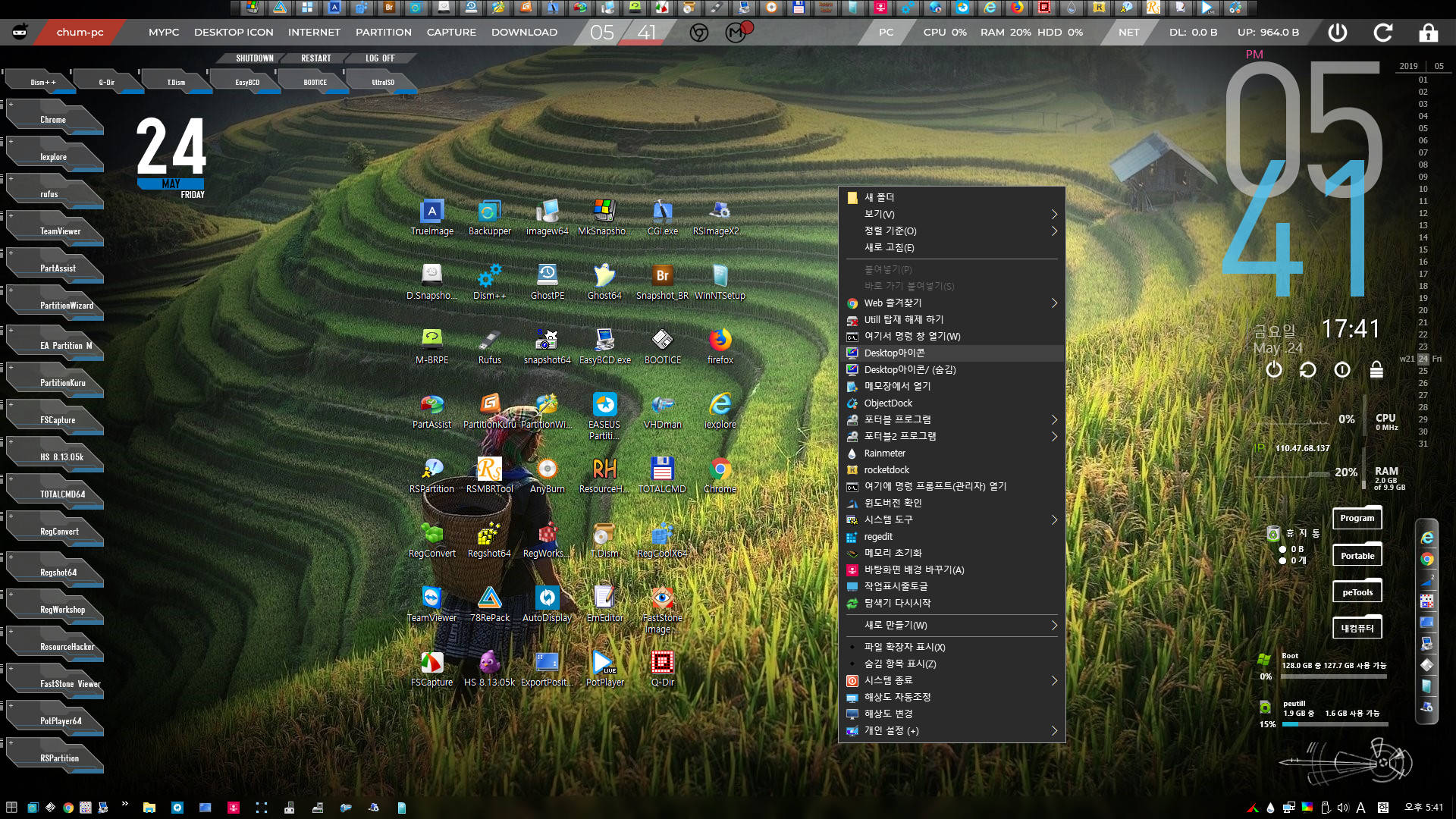Viewport: 1456px width, 819px height.
Task: Choose 해상도 변경 menu entry
Action: point(952,714)
